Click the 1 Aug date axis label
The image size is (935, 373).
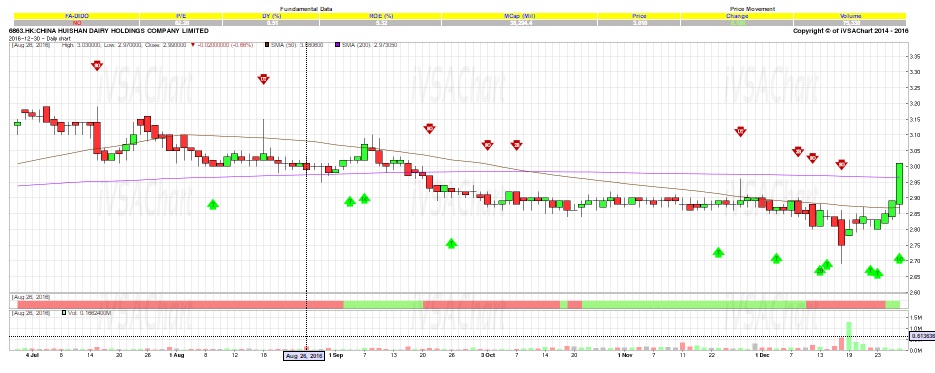[177, 356]
